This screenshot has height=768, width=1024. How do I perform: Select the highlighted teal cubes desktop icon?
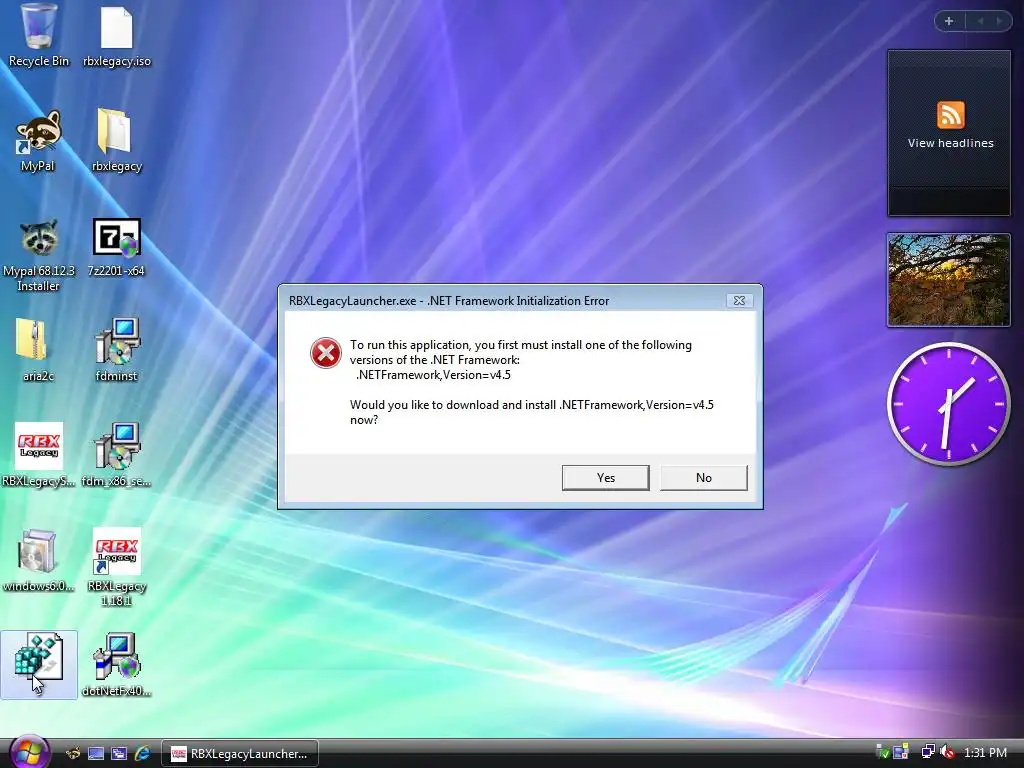coord(39,664)
